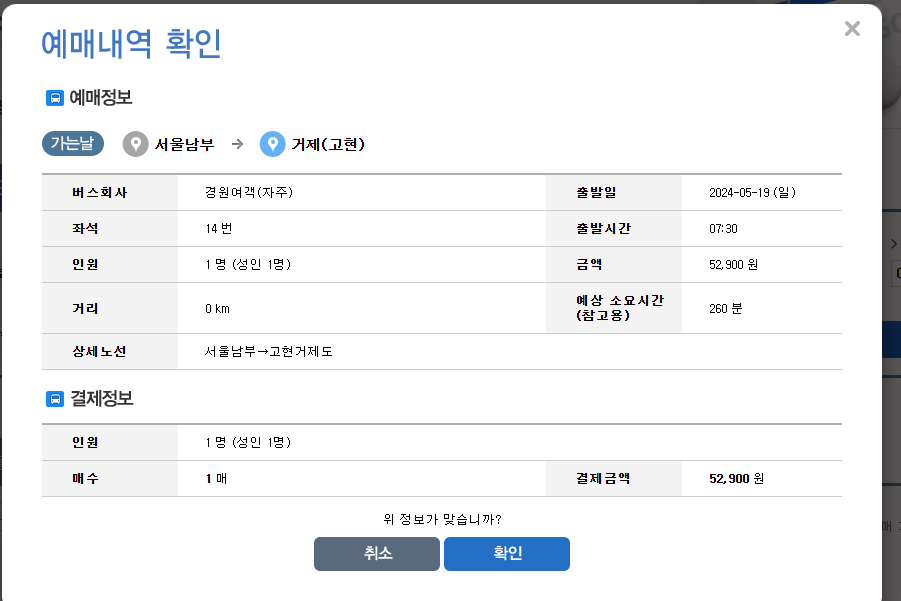Click the 결제정보 section heading
901x601 pixels.
tap(101, 399)
